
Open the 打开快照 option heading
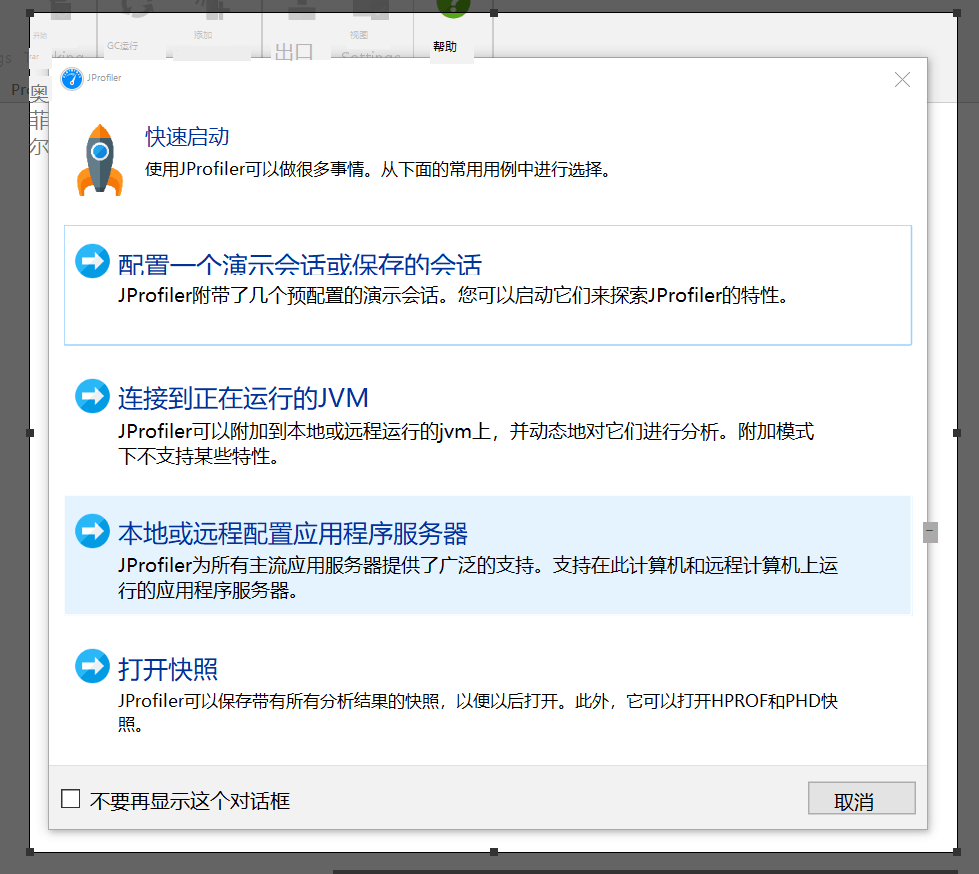(167, 668)
